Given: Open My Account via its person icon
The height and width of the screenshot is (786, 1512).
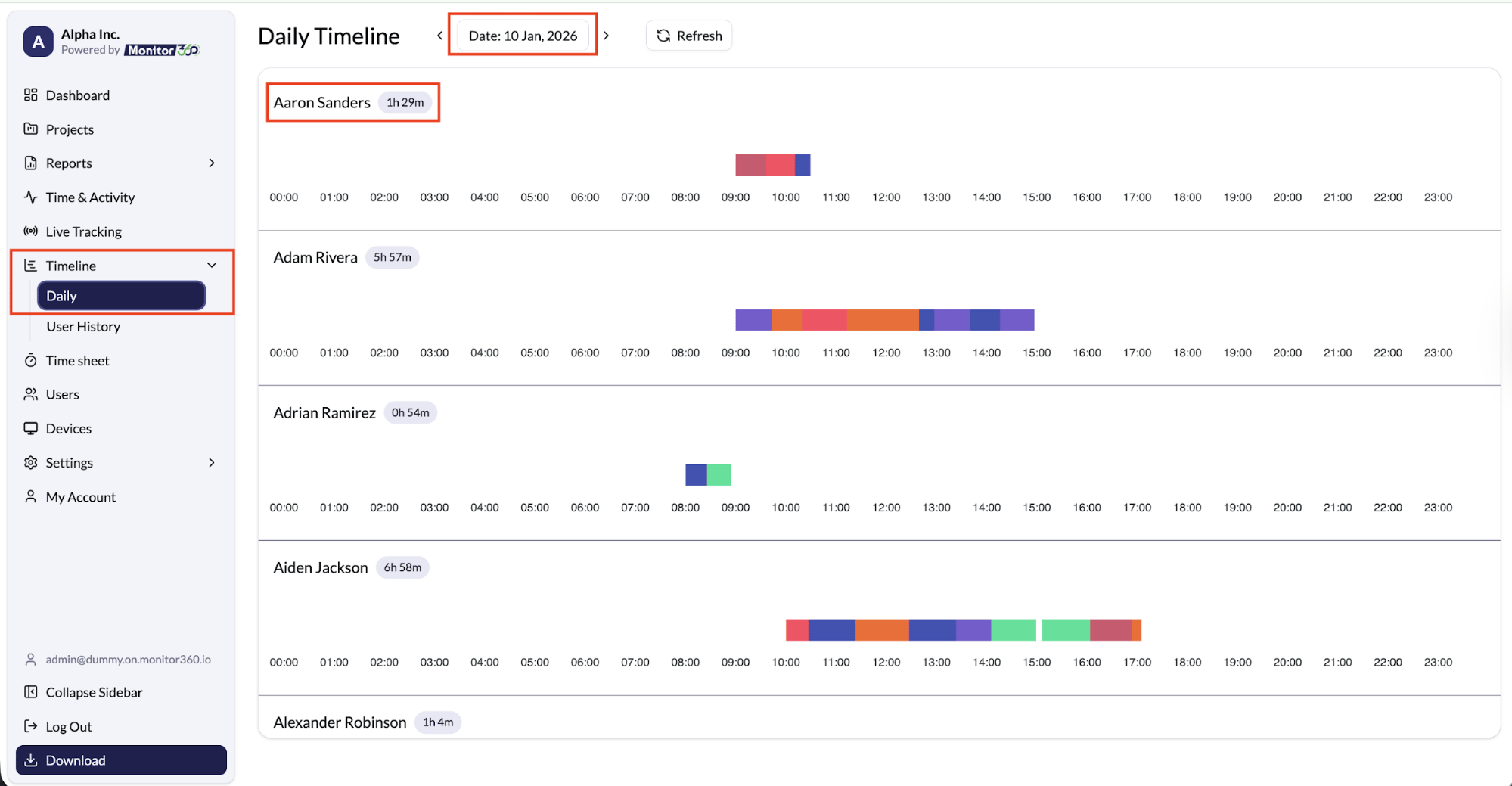Looking at the screenshot, I should pos(30,496).
